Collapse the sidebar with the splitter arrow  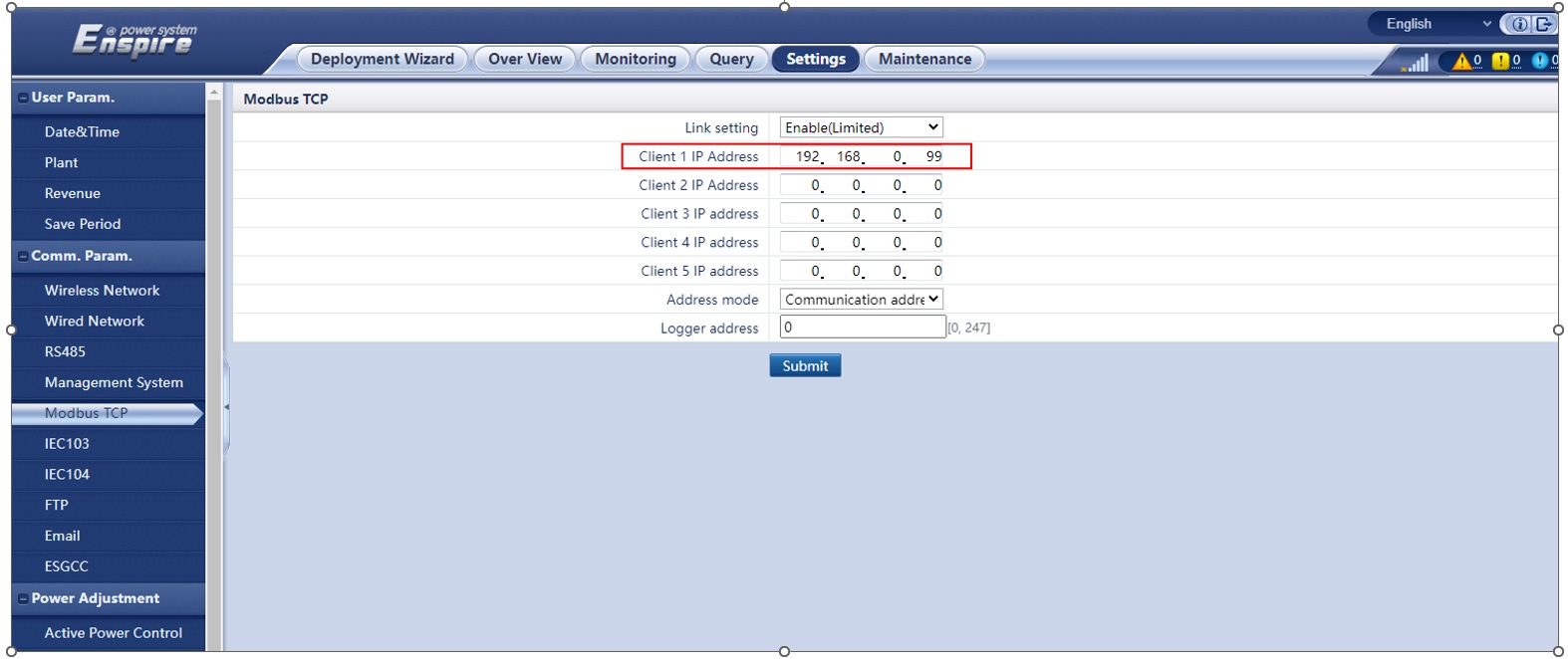(x=227, y=407)
